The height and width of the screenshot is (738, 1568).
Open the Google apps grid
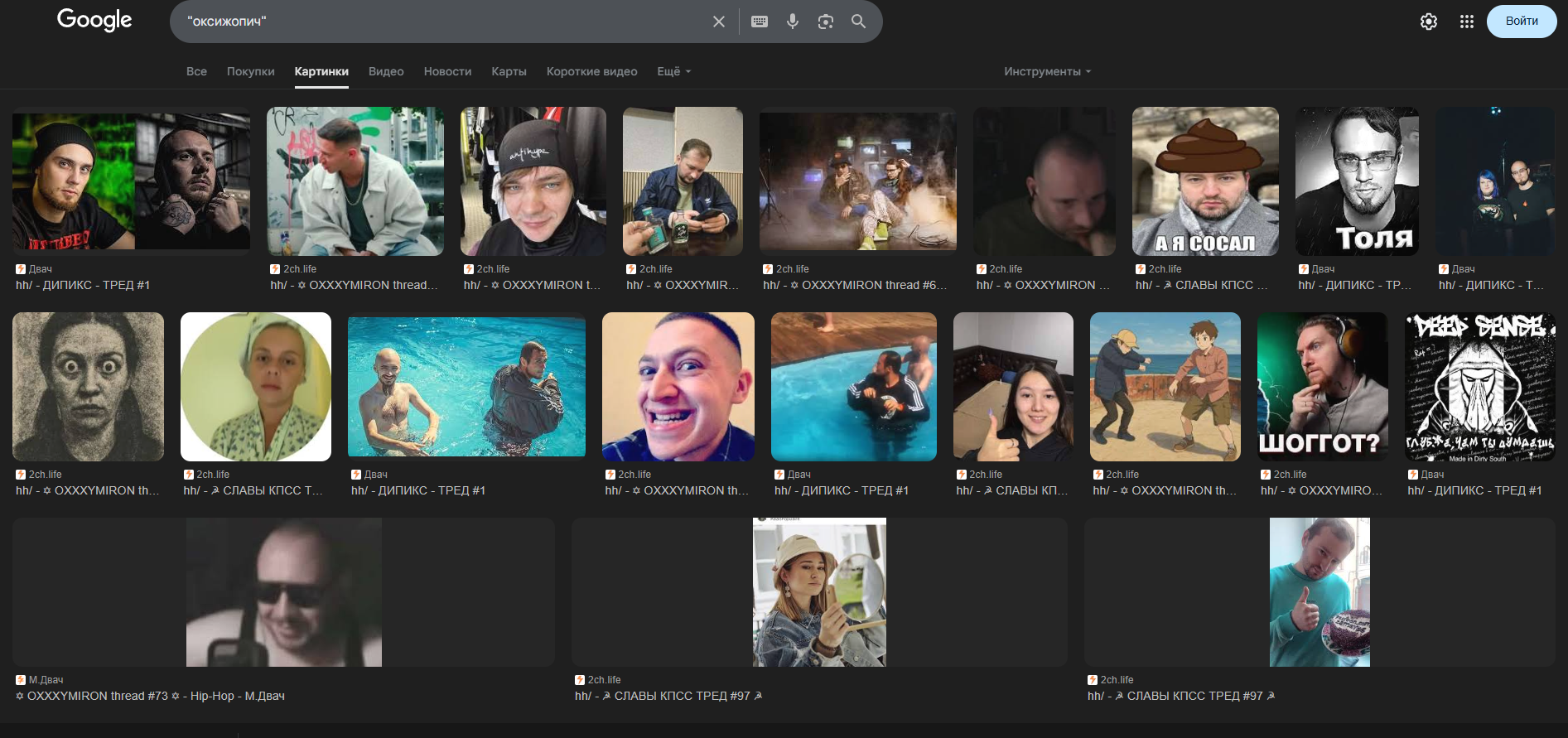(1466, 22)
